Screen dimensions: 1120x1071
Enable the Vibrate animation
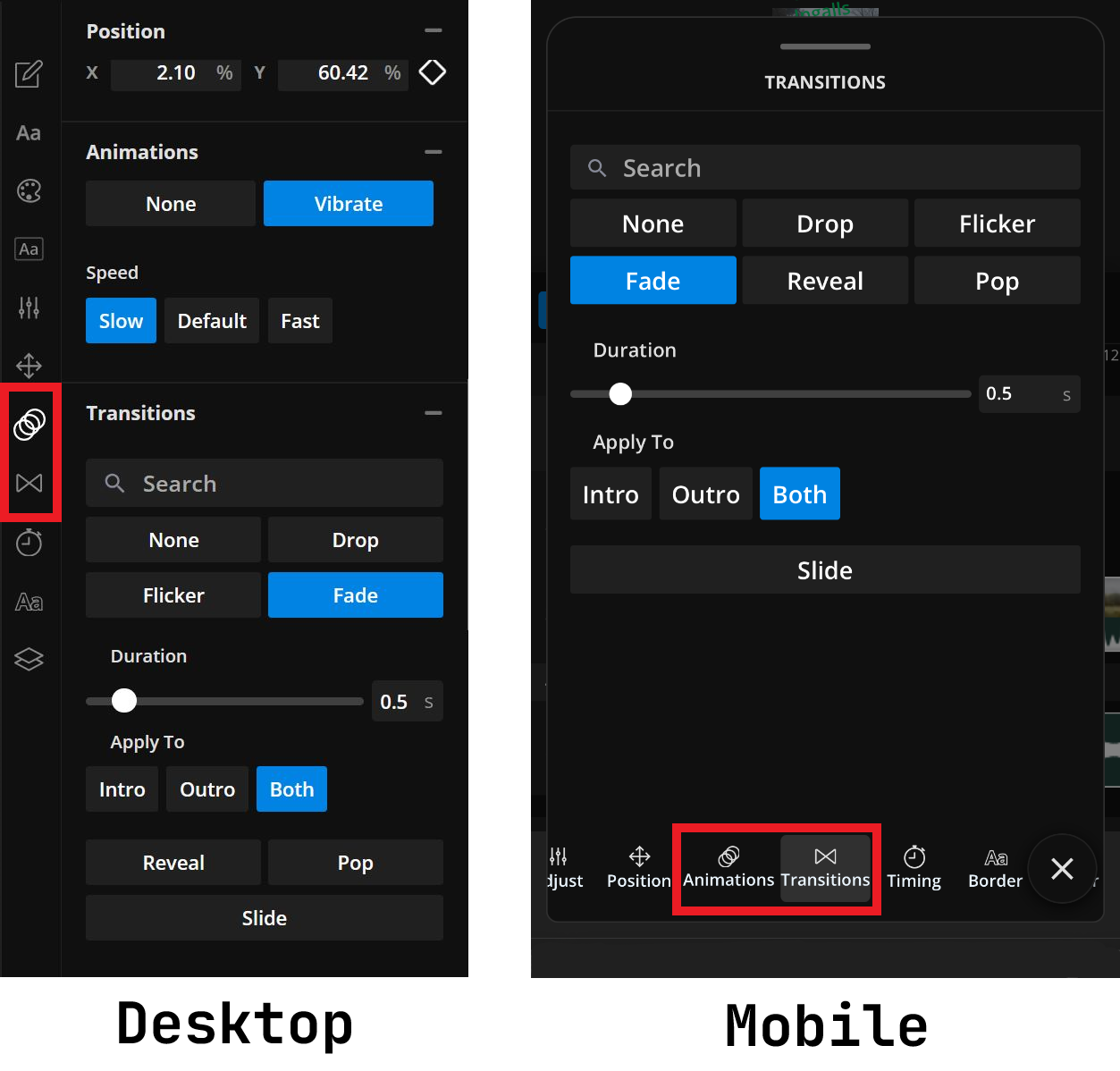click(x=348, y=204)
